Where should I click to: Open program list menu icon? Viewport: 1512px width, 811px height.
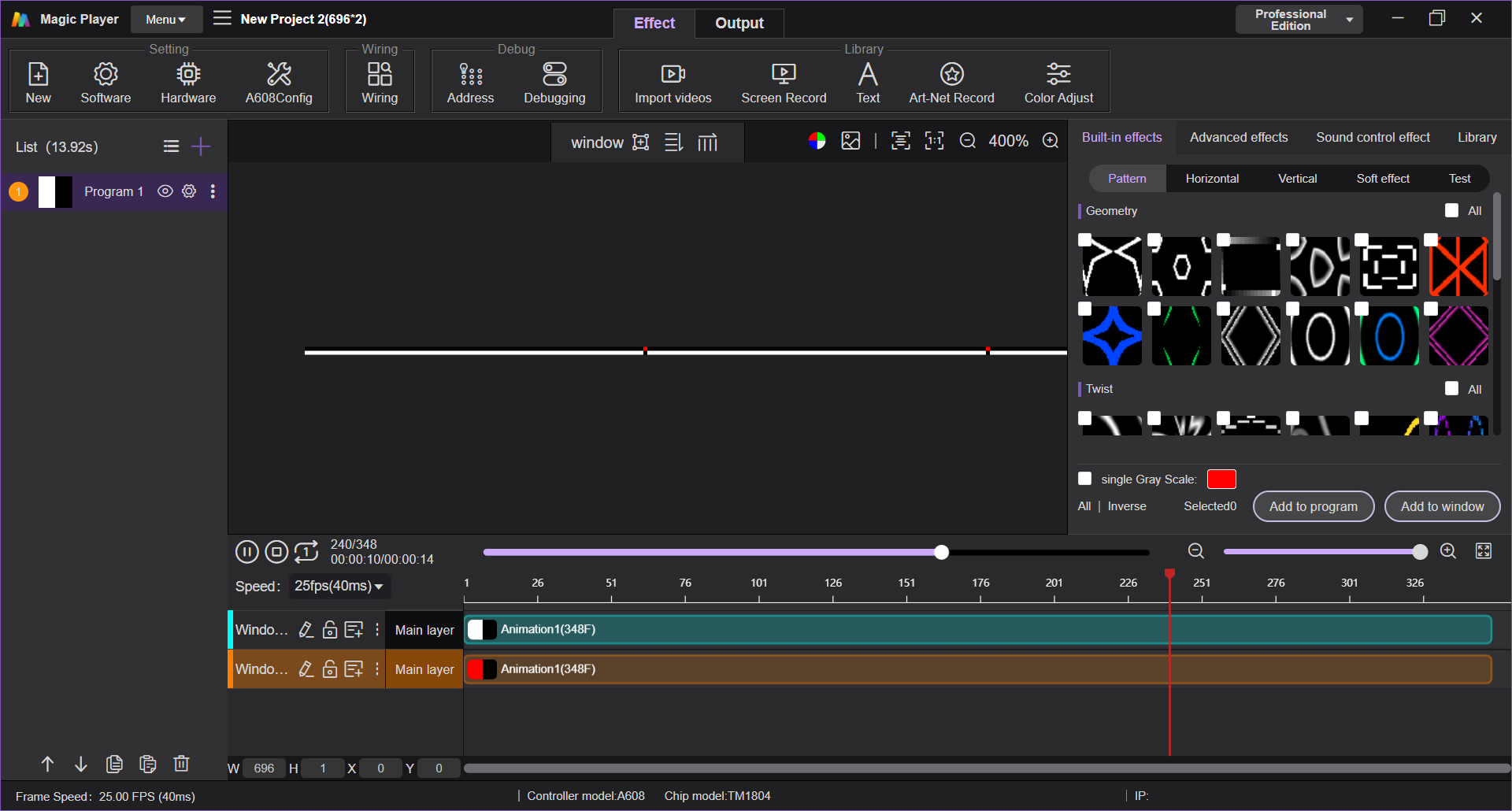point(171,146)
